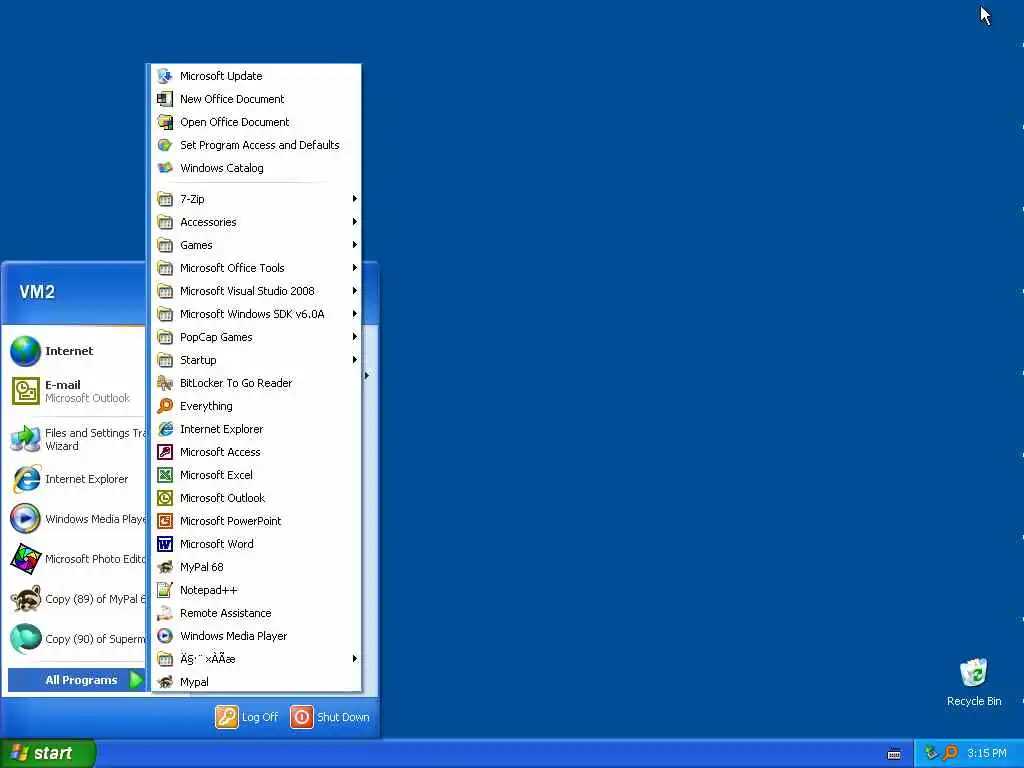Click the Microsoft PowerPoint icon
This screenshot has height=768, width=1024.
(x=165, y=520)
